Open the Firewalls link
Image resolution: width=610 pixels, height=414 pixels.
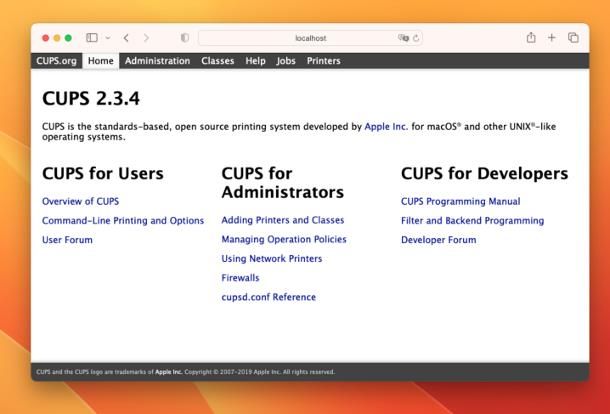[x=240, y=278]
